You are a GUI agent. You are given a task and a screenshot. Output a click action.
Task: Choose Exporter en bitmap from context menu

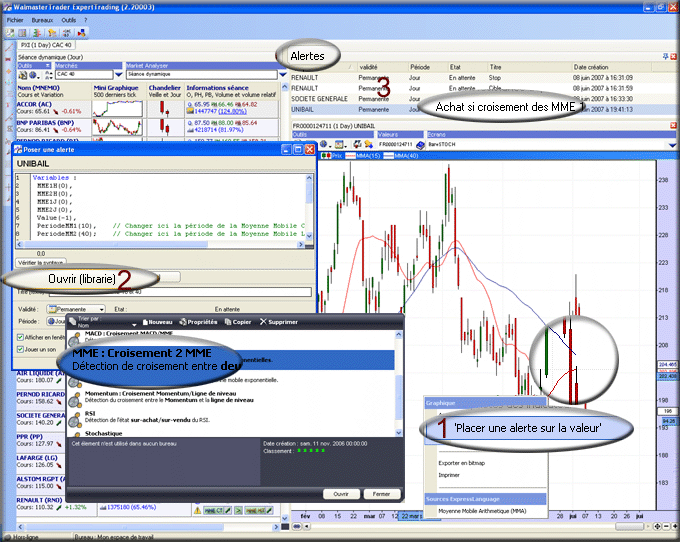click(461, 463)
